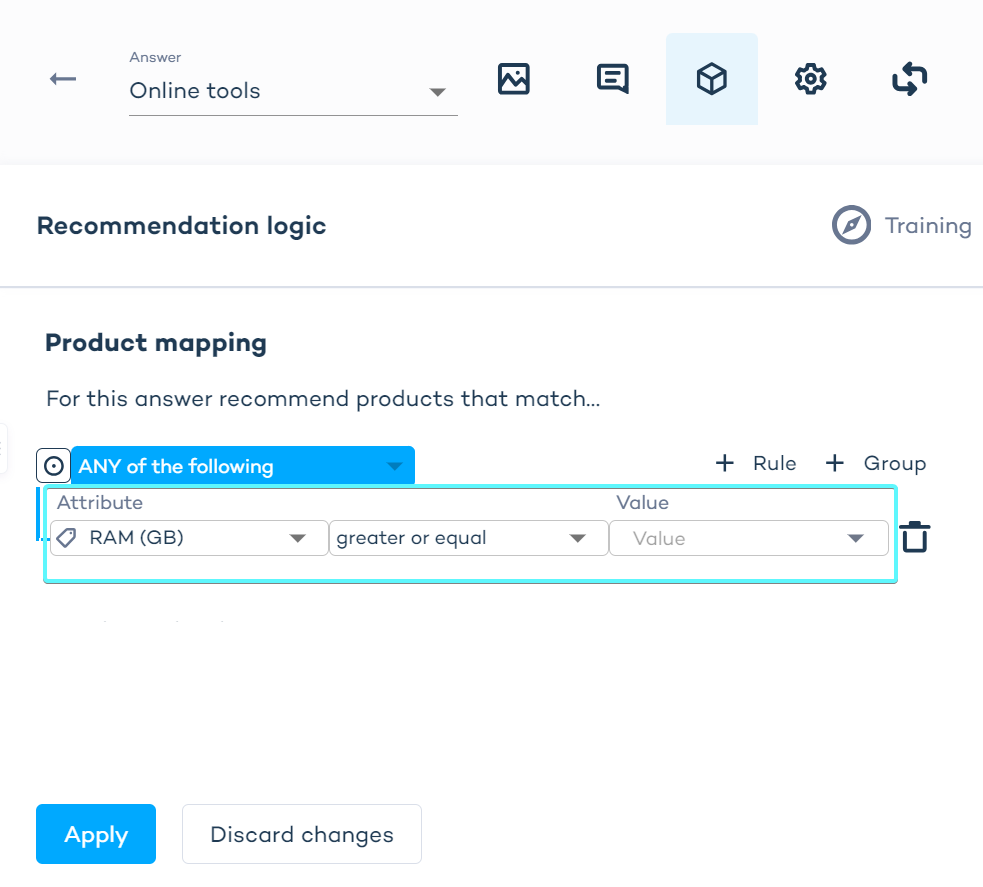Open the image settings tab icon
Viewport: 983px width, 887px height.
tap(513, 79)
